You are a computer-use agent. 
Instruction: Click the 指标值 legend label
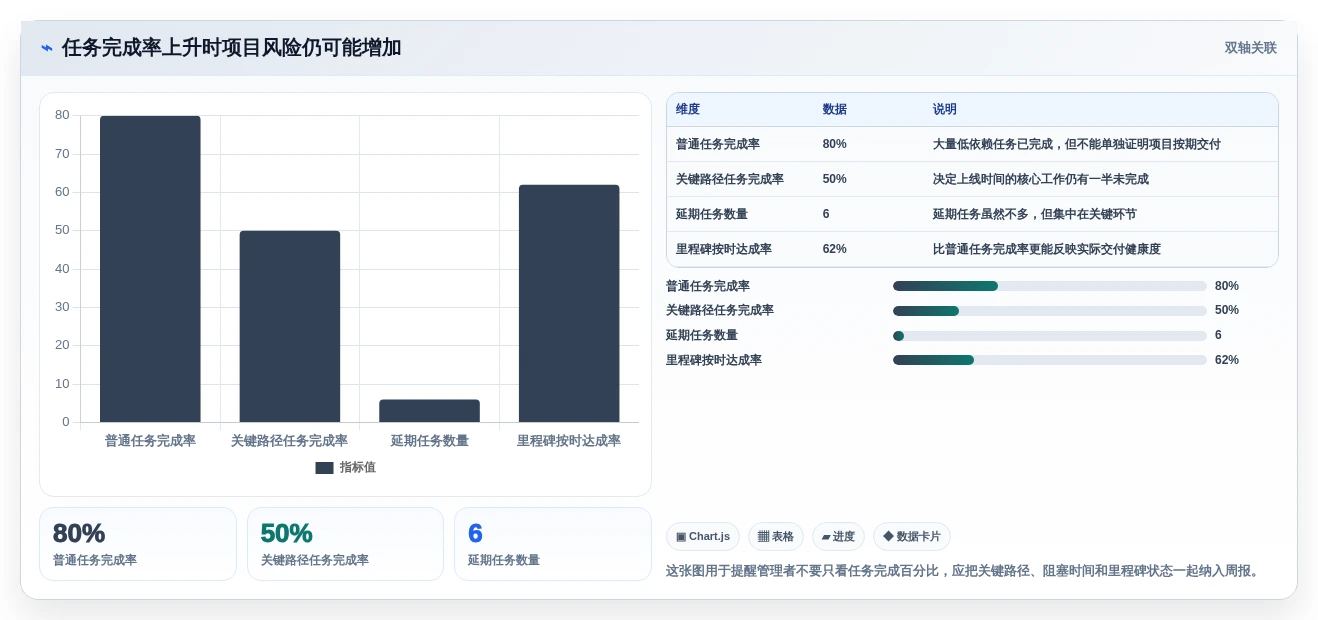click(358, 468)
